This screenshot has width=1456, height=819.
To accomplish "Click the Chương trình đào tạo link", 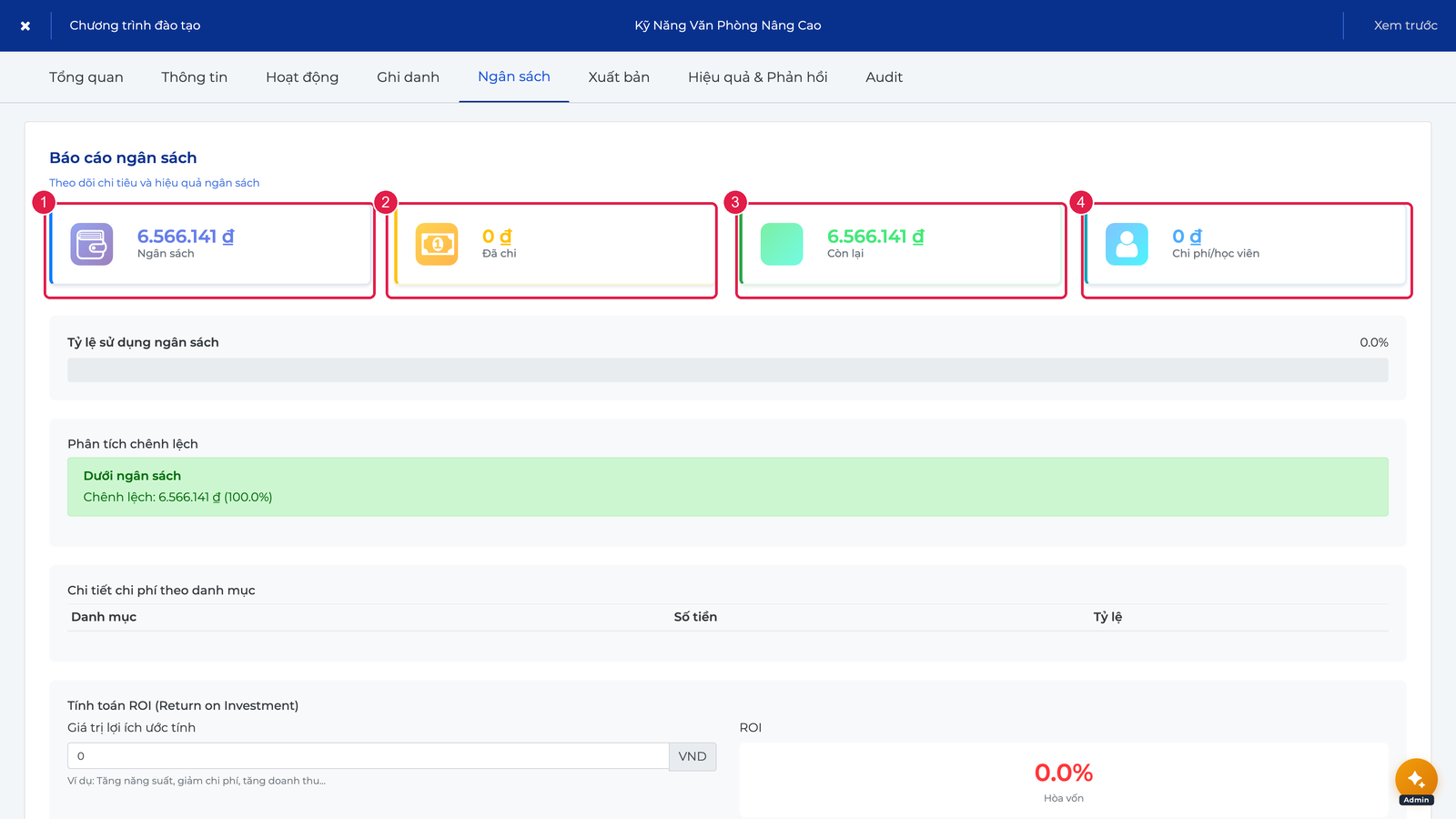I will tap(135, 25).
